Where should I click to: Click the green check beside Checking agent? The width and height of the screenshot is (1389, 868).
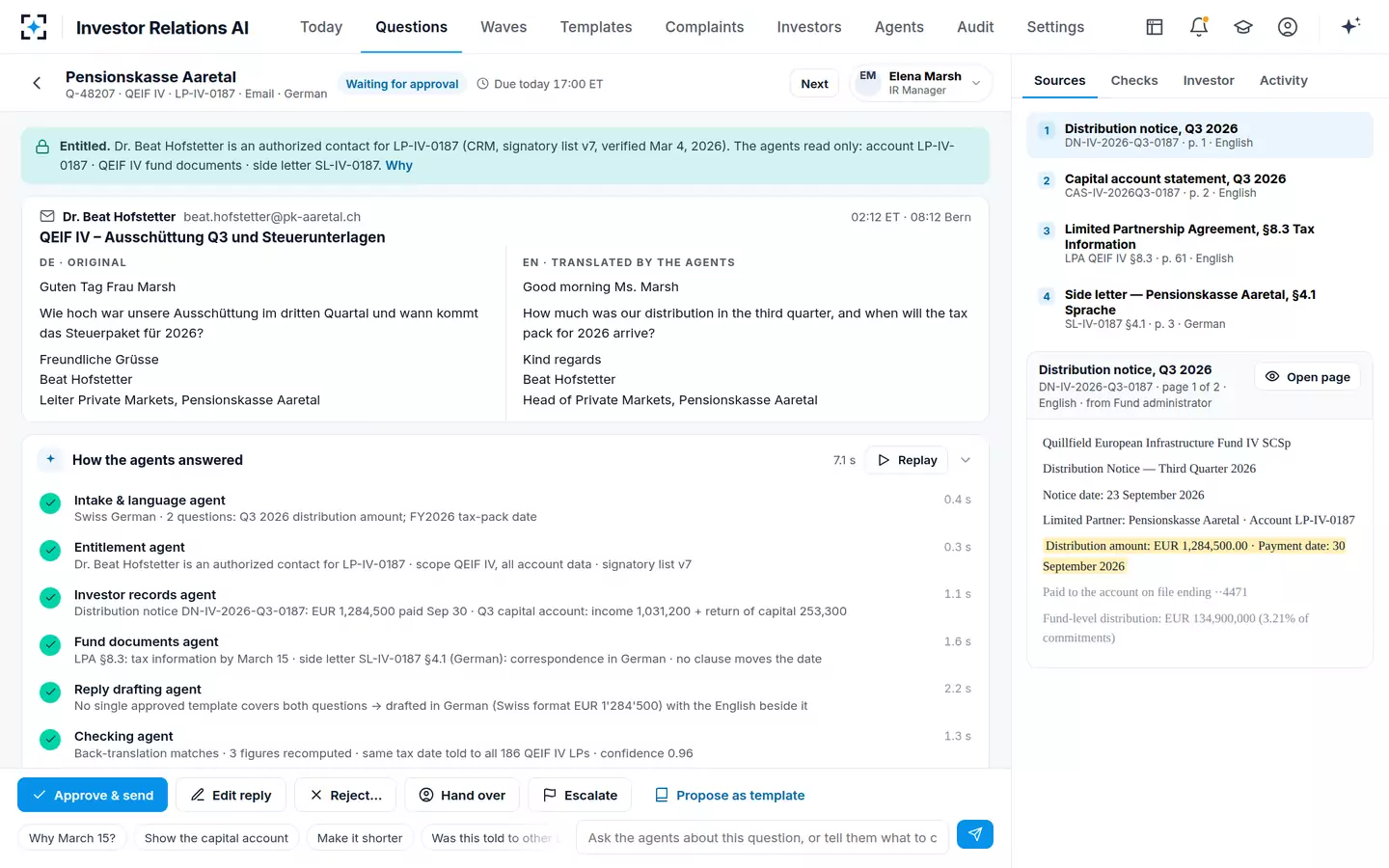[x=50, y=740]
